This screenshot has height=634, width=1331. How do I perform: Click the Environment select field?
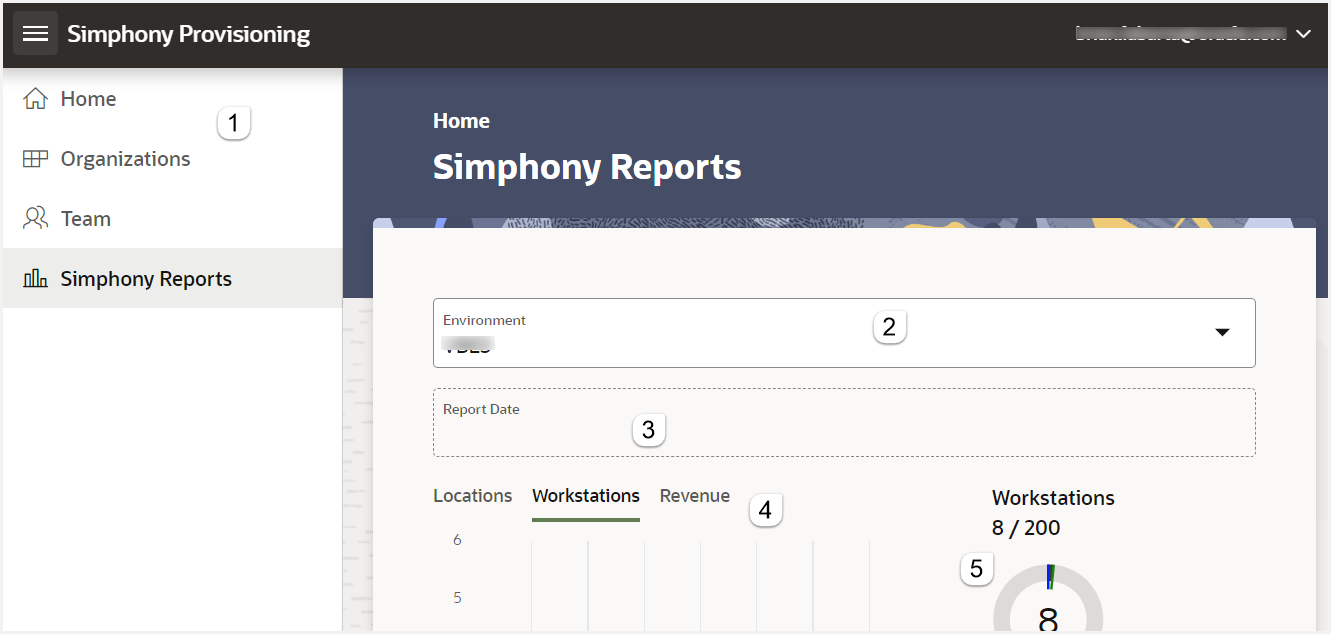pyautogui.click(x=844, y=333)
